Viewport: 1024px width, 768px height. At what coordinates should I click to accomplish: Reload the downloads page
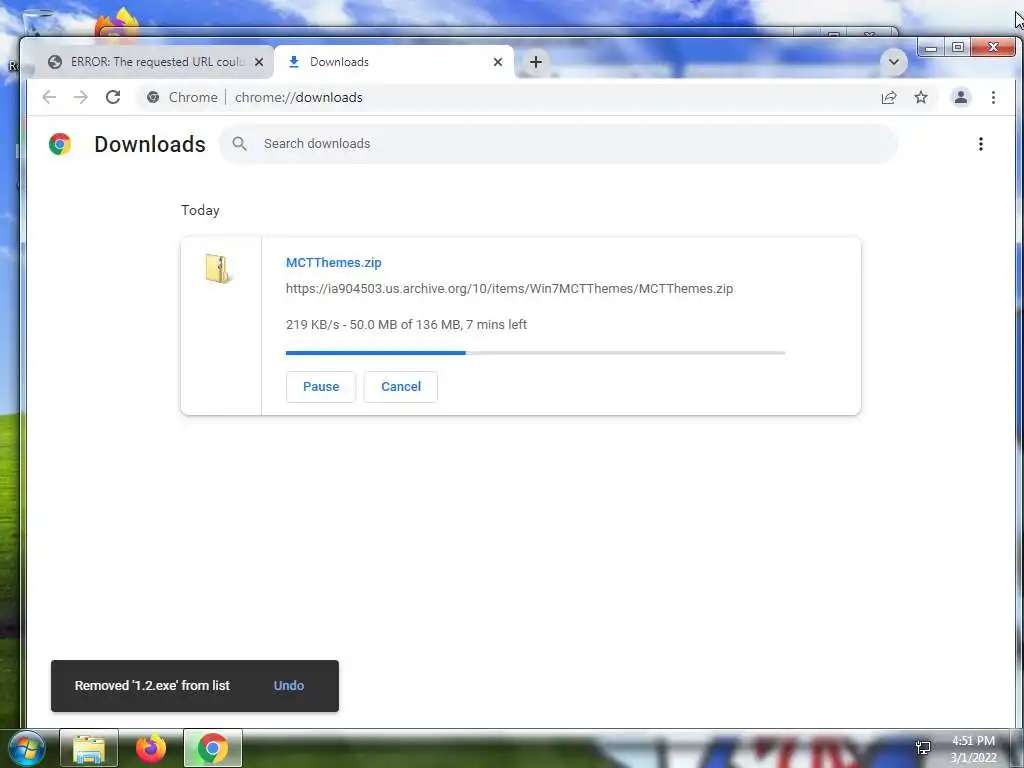[113, 97]
